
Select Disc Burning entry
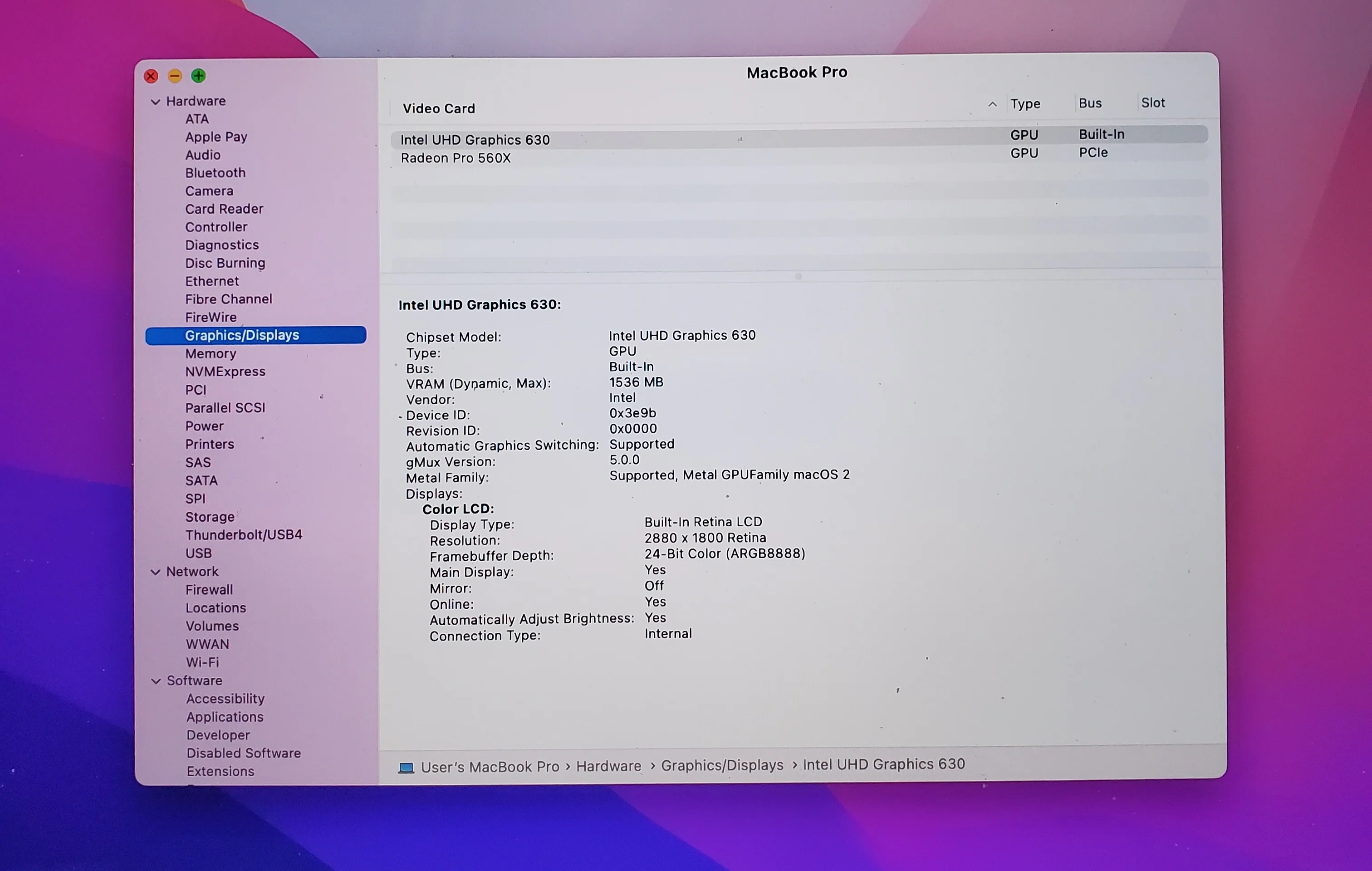(225, 264)
